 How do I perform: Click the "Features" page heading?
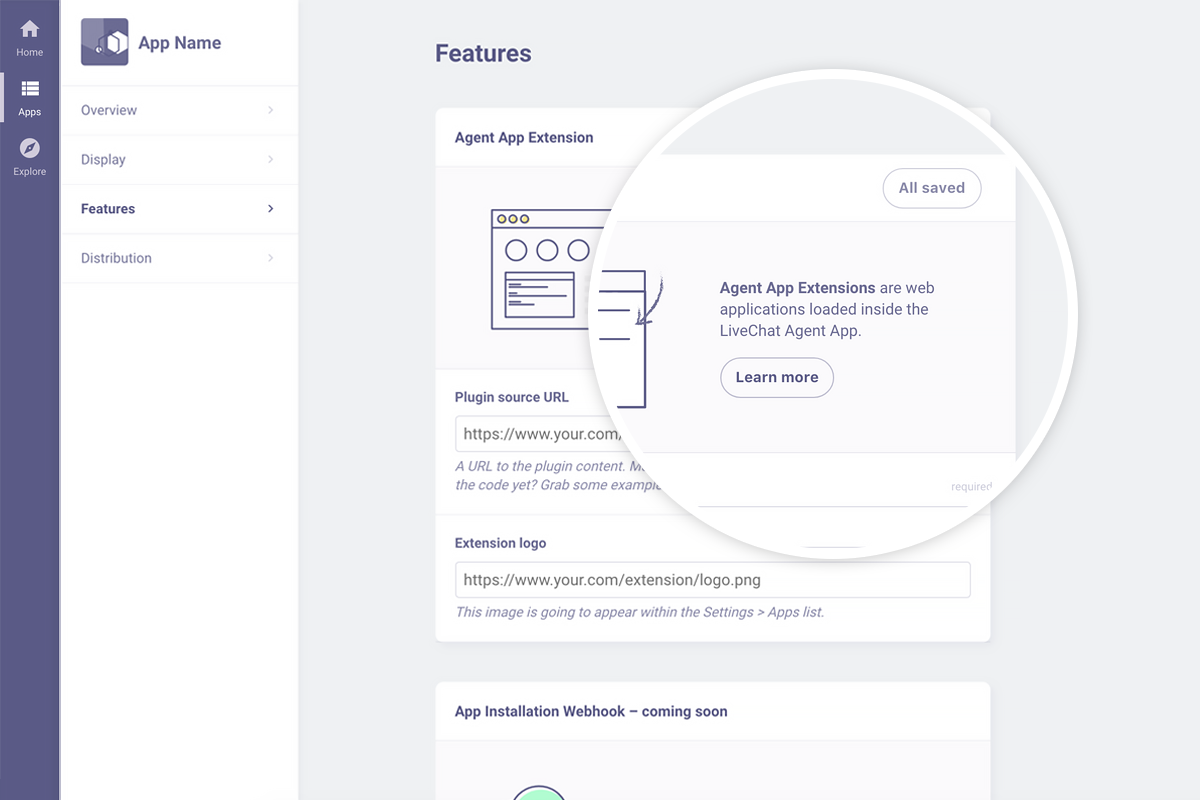tap(483, 54)
